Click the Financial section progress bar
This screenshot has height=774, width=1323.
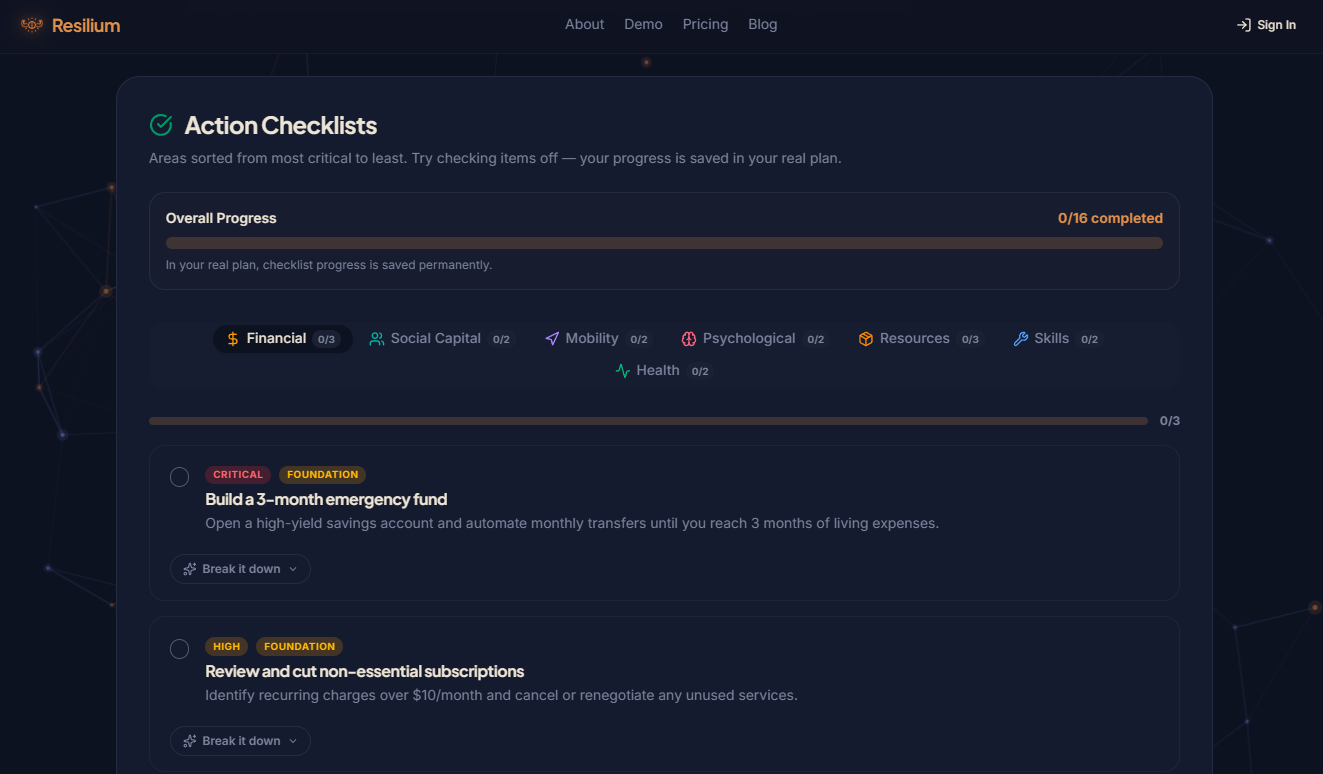click(x=648, y=421)
